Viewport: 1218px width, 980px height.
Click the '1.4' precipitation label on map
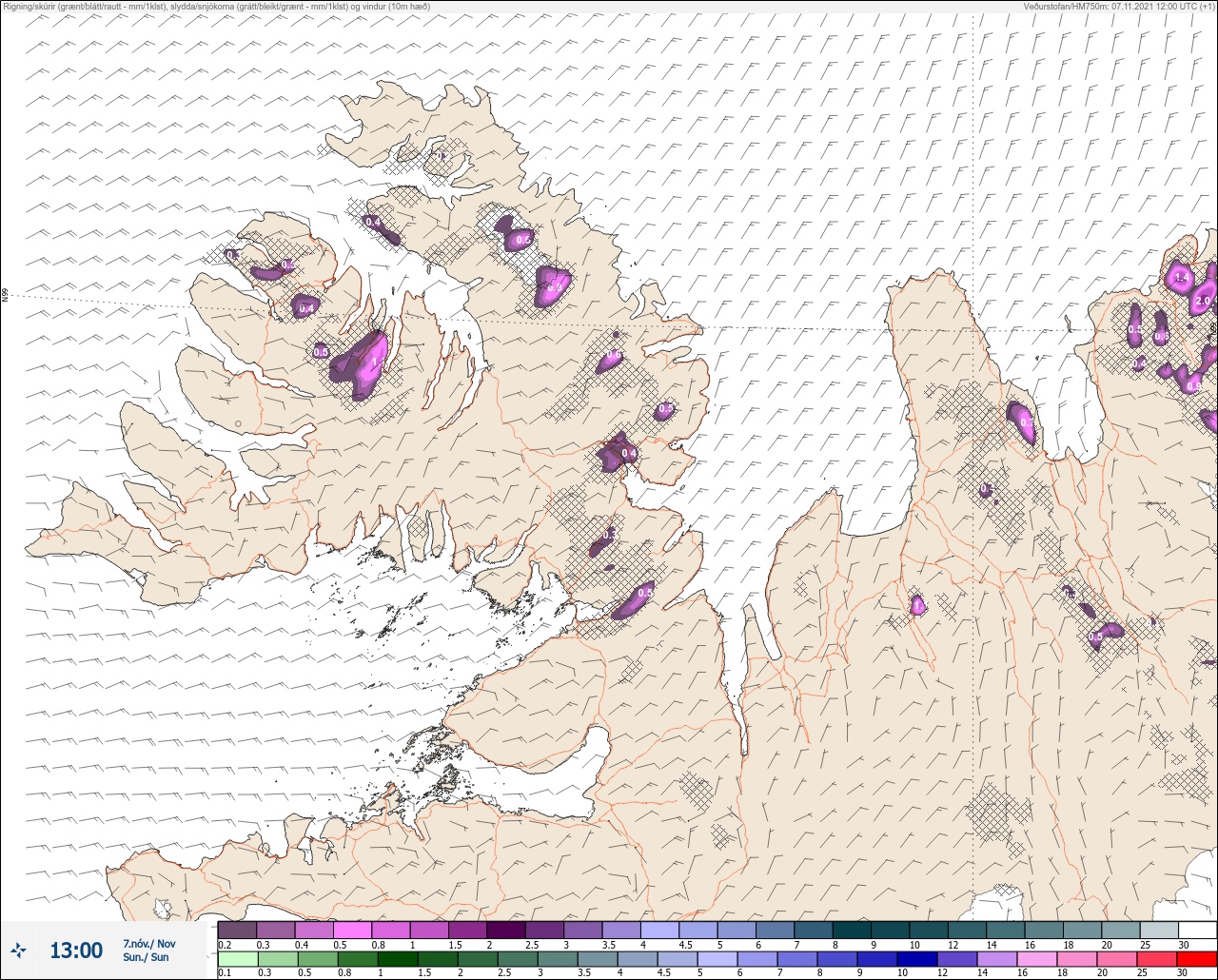tap(1182, 278)
